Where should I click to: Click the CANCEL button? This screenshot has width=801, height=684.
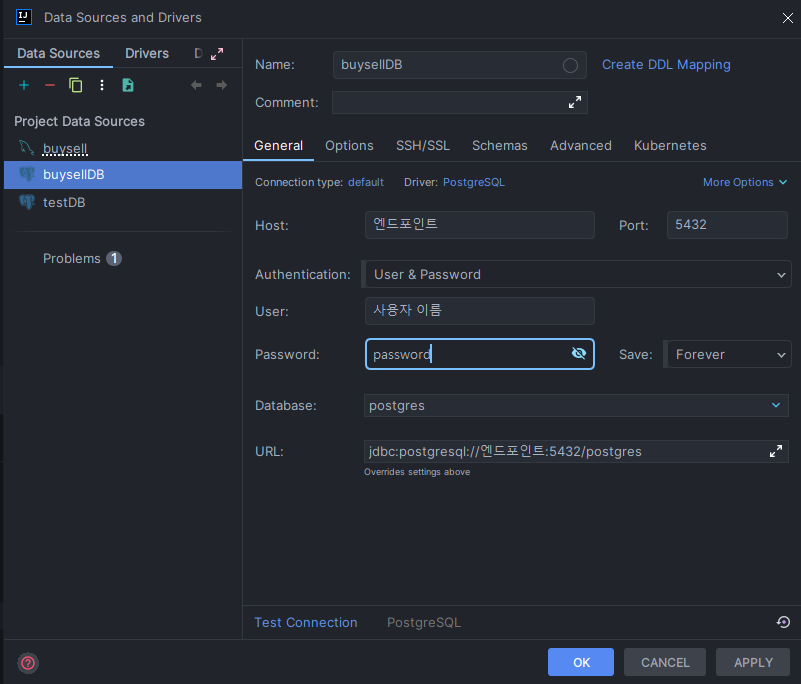[x=665, y=662]
